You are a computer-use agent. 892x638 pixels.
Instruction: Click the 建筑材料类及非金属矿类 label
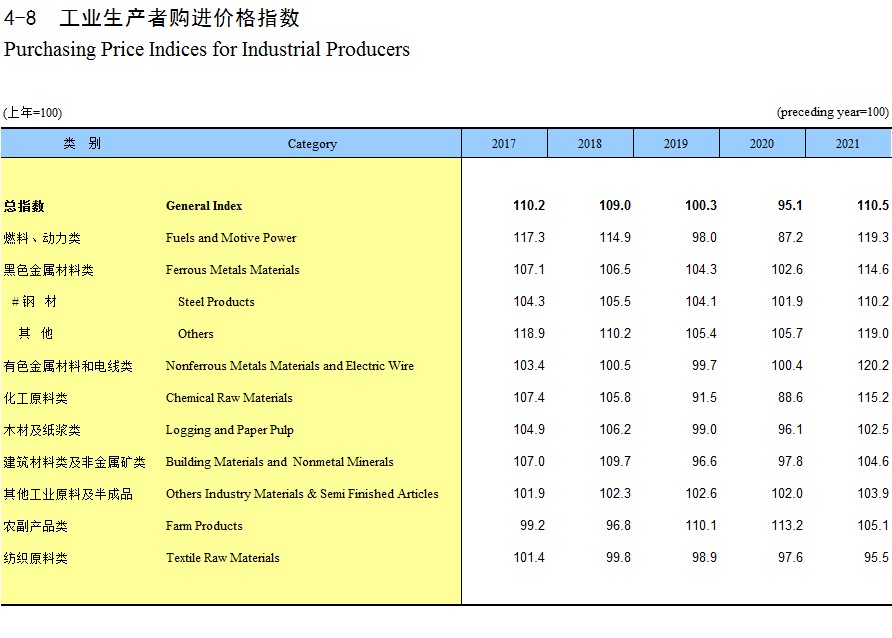tap(75, 462)
